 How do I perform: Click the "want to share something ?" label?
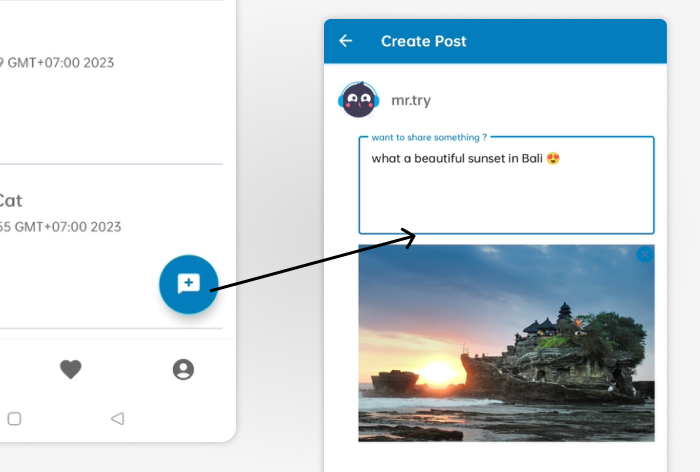pyautogui.click(x=429, y=137)
